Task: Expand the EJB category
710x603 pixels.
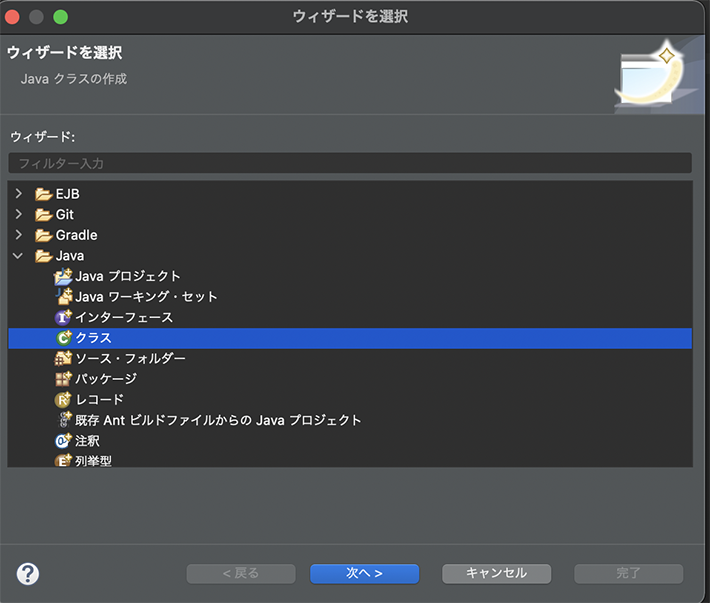Action: pyautogui.click(x=19, y=194)
